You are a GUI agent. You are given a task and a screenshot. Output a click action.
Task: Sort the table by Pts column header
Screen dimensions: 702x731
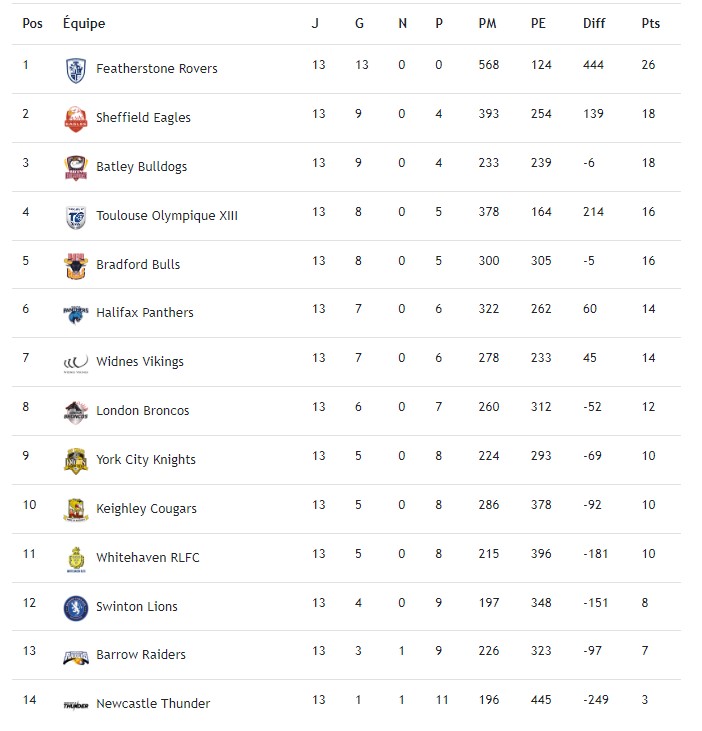[650, 24]
